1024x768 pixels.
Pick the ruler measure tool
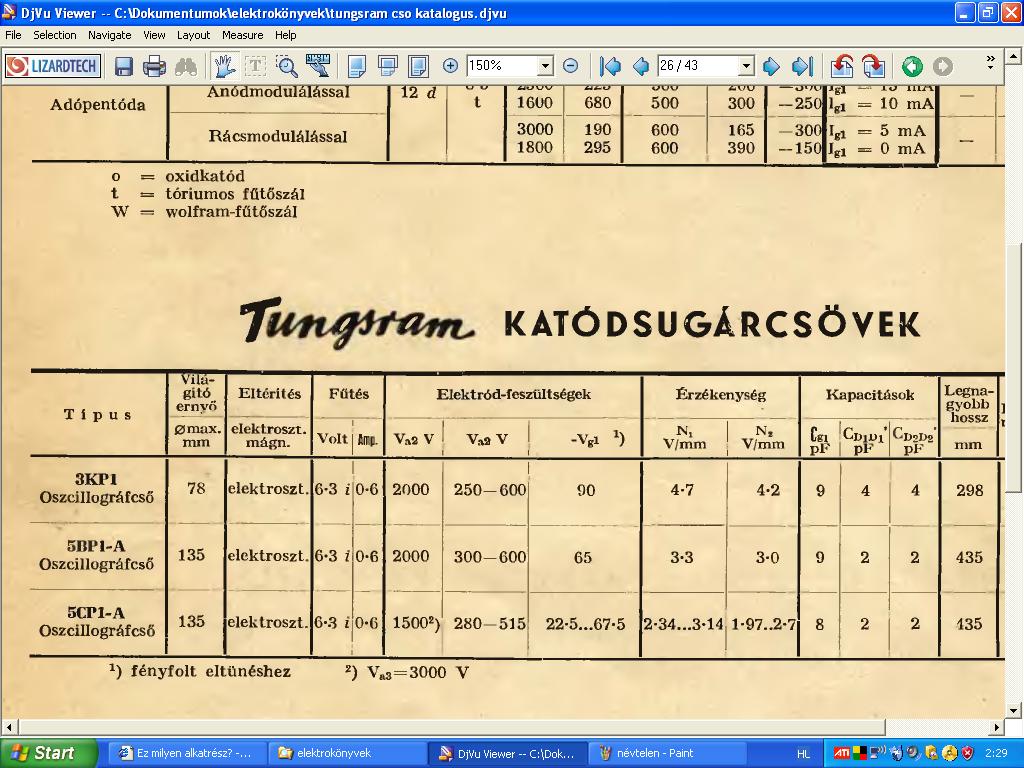tap(318, 66)
